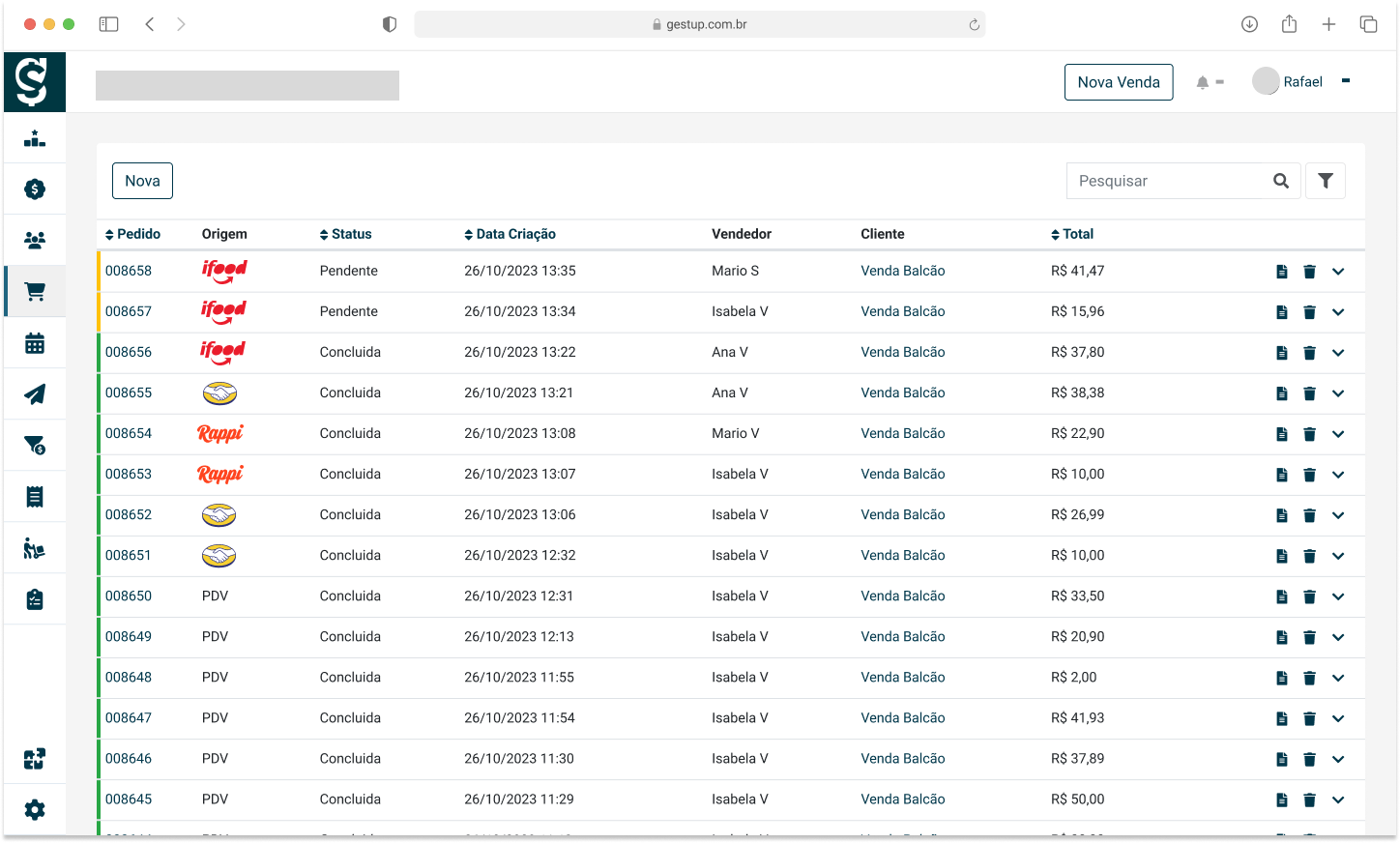Image resolution: width=1400 pixels, height=843 pixels.
Task: Open a new Safari tab
Action: (x=1328, y=24)
